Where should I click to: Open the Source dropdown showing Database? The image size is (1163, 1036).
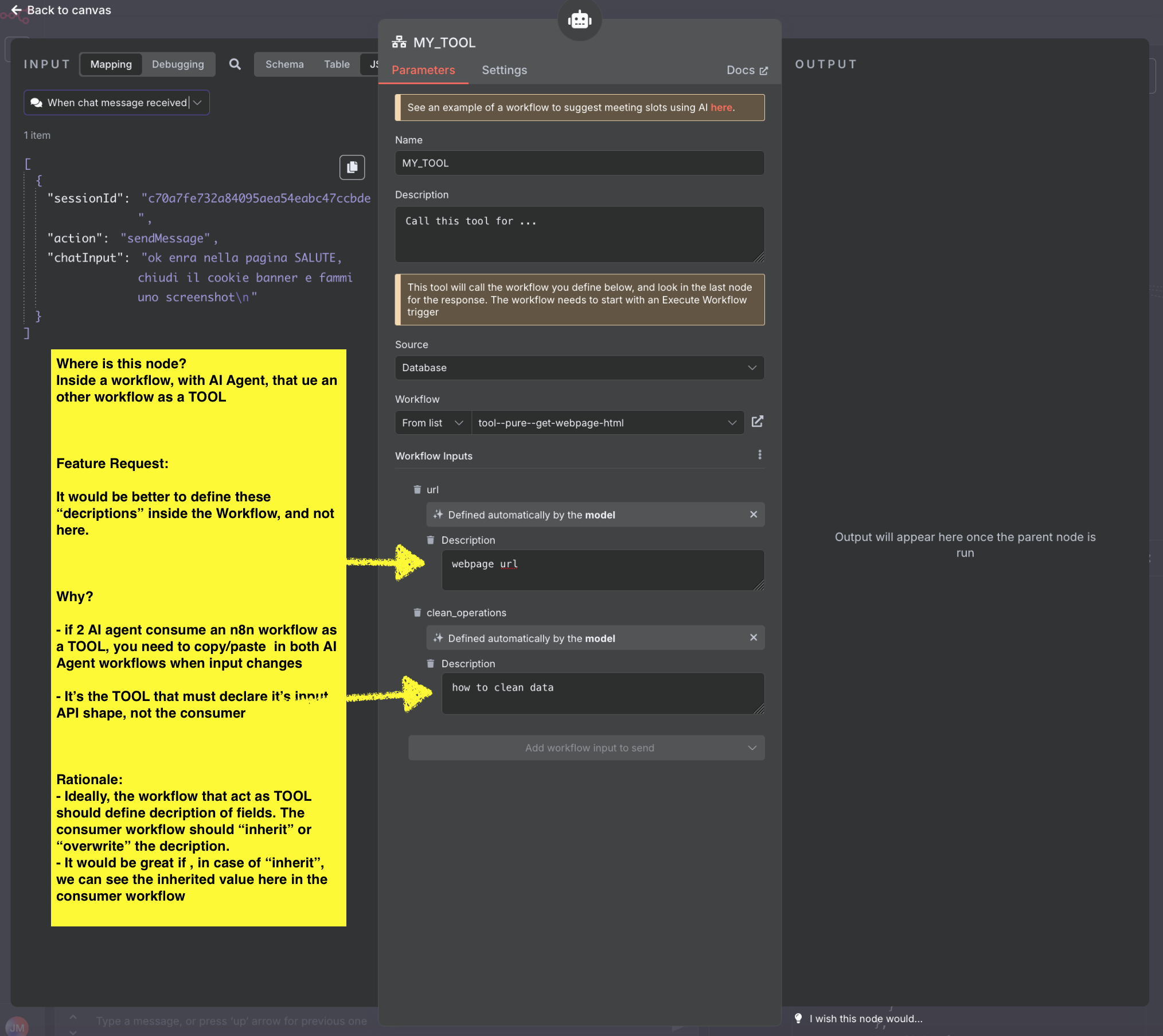[x=579, y=368]
